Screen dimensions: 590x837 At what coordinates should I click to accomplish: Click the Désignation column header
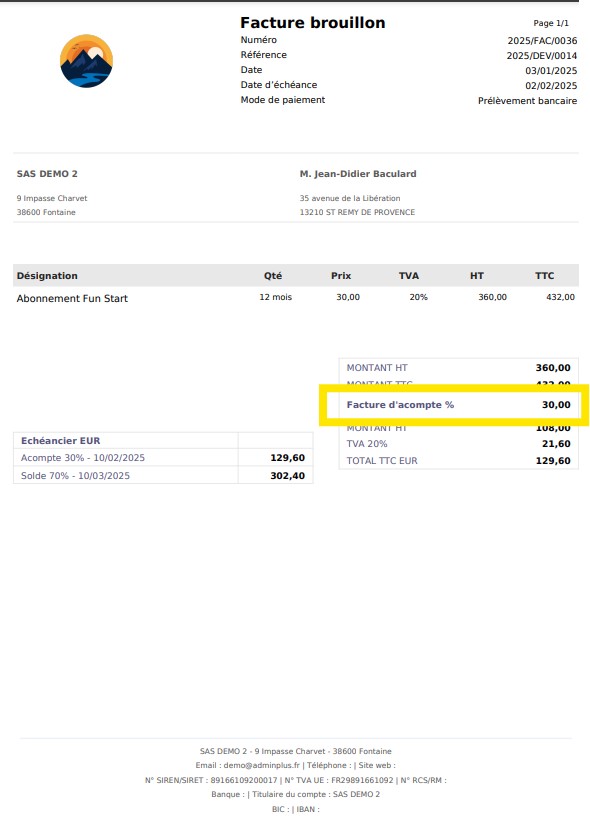click(x=47, y=275)
